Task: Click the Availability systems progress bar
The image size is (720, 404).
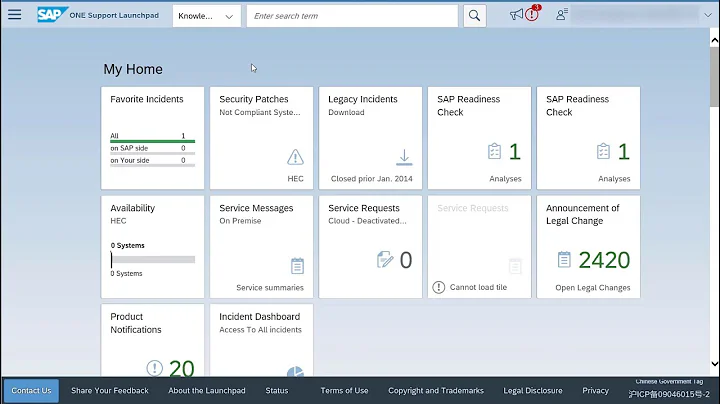Action: coord(153,259)
